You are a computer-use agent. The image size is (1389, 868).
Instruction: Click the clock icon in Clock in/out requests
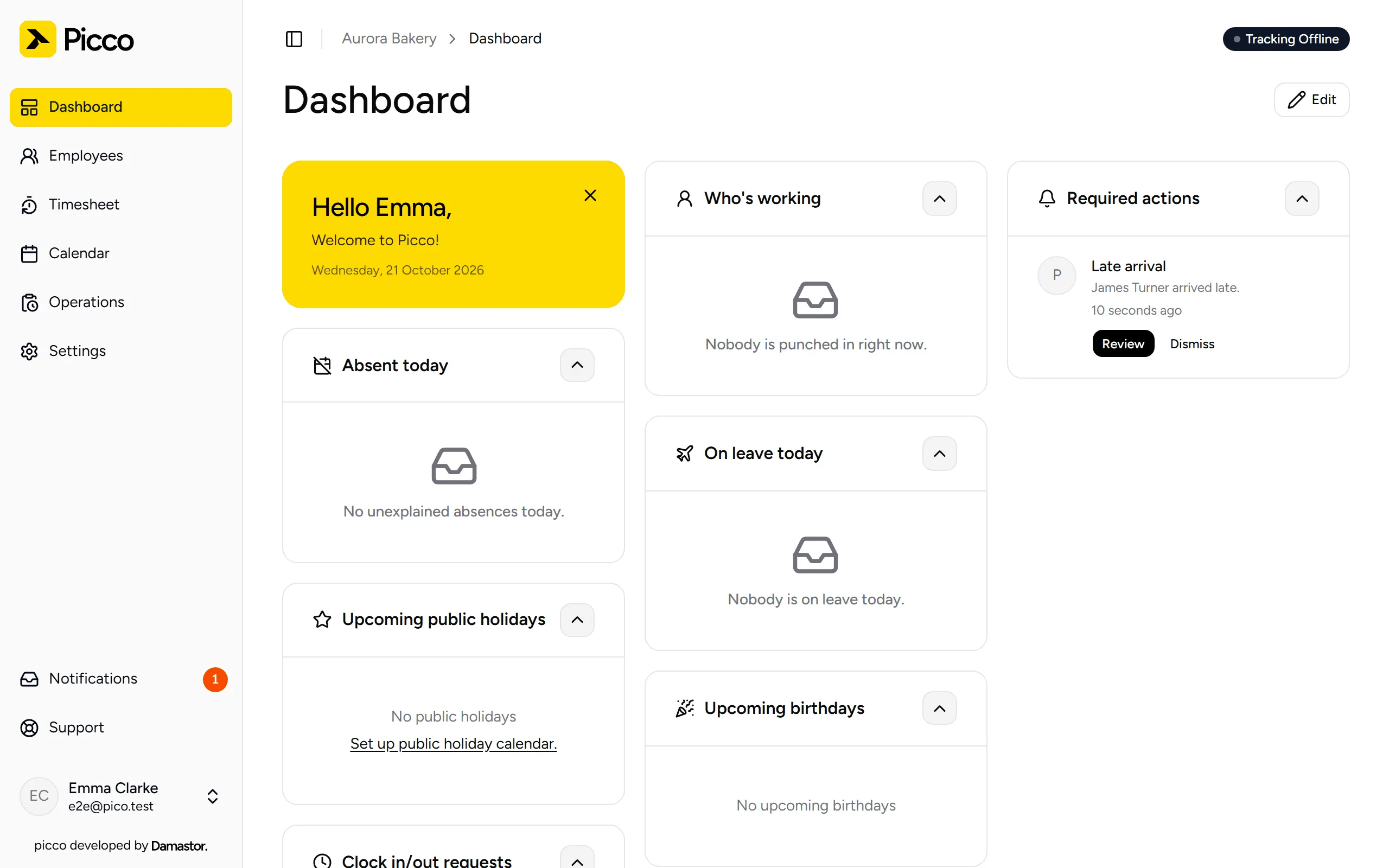pyautogui.click(x=322, y=860)
